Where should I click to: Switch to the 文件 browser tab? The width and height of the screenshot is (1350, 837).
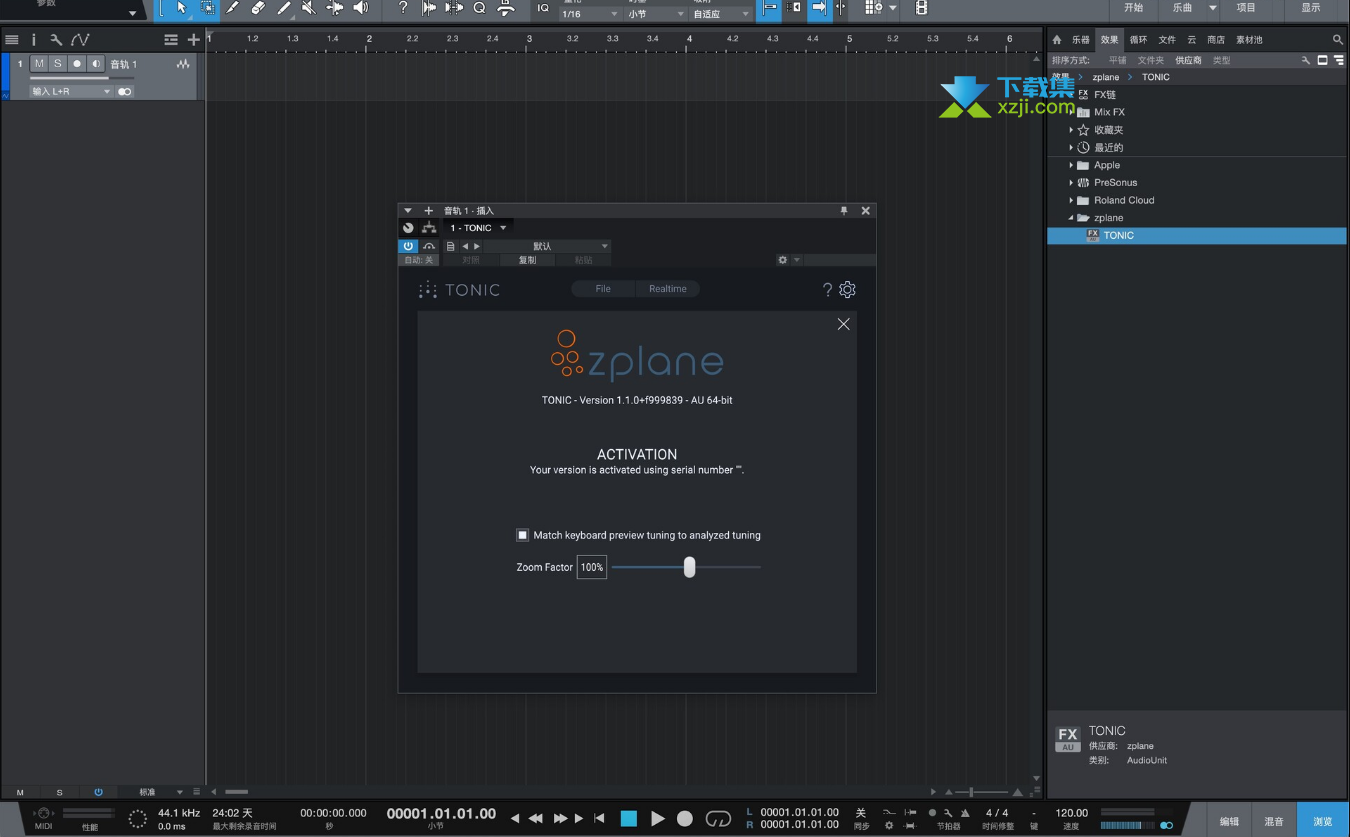click(1167, 40)
